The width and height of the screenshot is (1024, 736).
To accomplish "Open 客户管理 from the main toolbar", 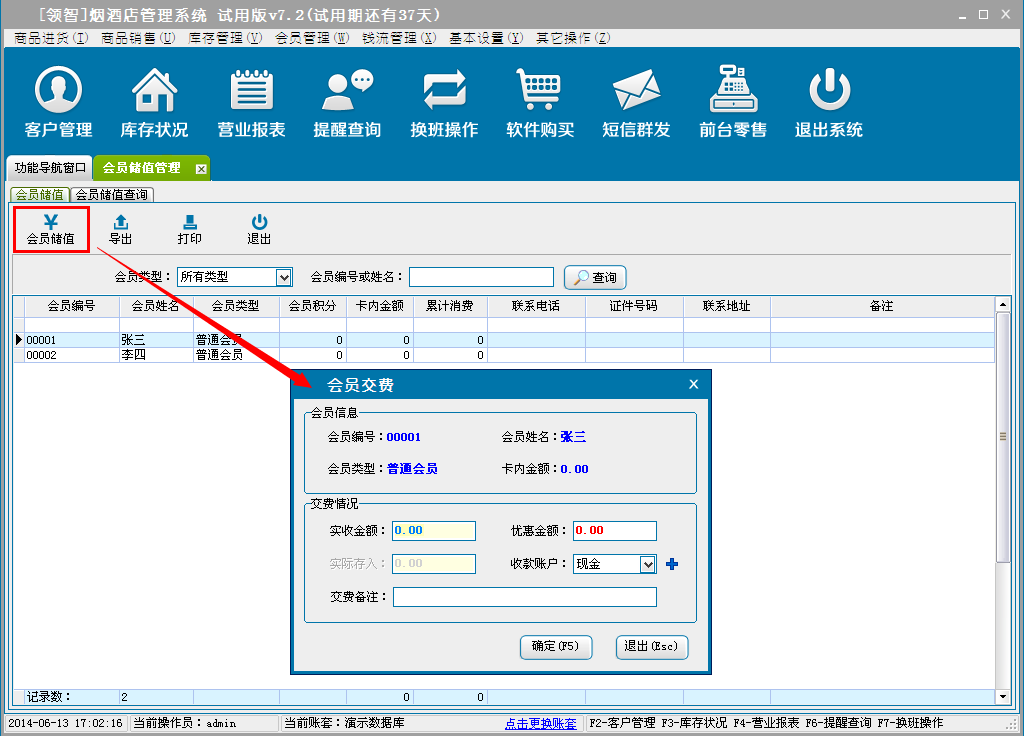I will coord(58,102).
